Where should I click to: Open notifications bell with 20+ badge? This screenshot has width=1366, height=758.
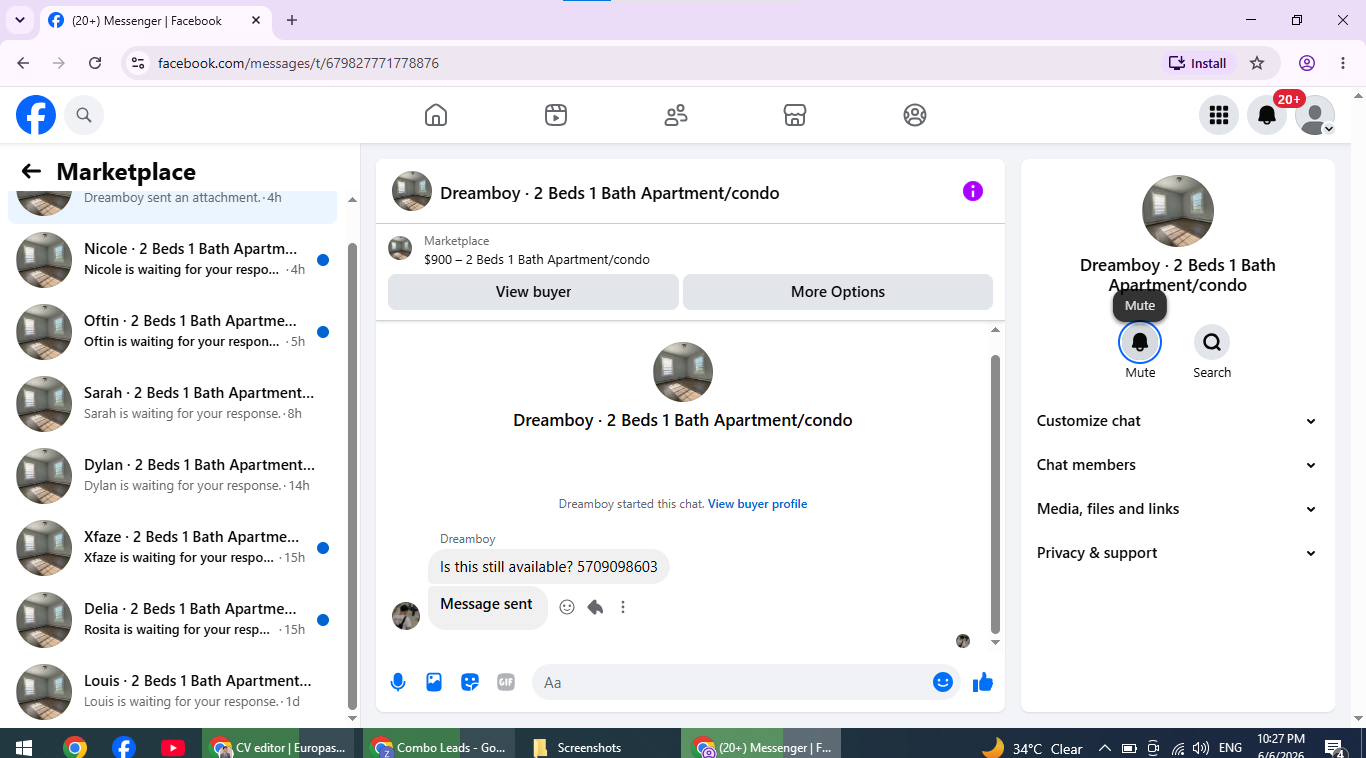tap(1267, 116)
